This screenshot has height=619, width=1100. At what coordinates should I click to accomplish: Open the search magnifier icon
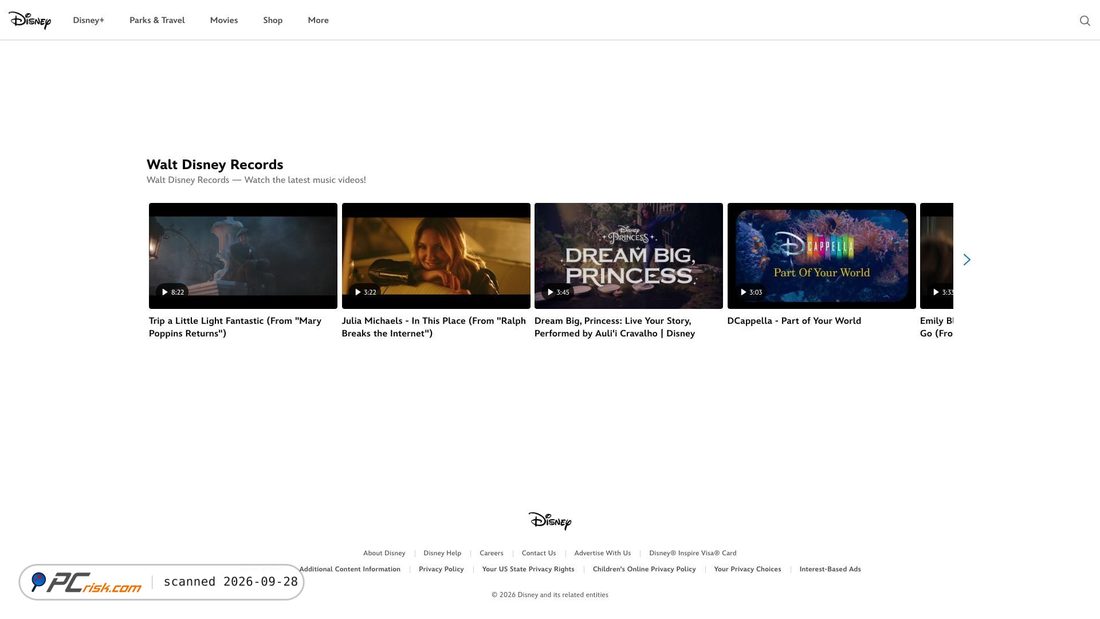coord(1085,20)
